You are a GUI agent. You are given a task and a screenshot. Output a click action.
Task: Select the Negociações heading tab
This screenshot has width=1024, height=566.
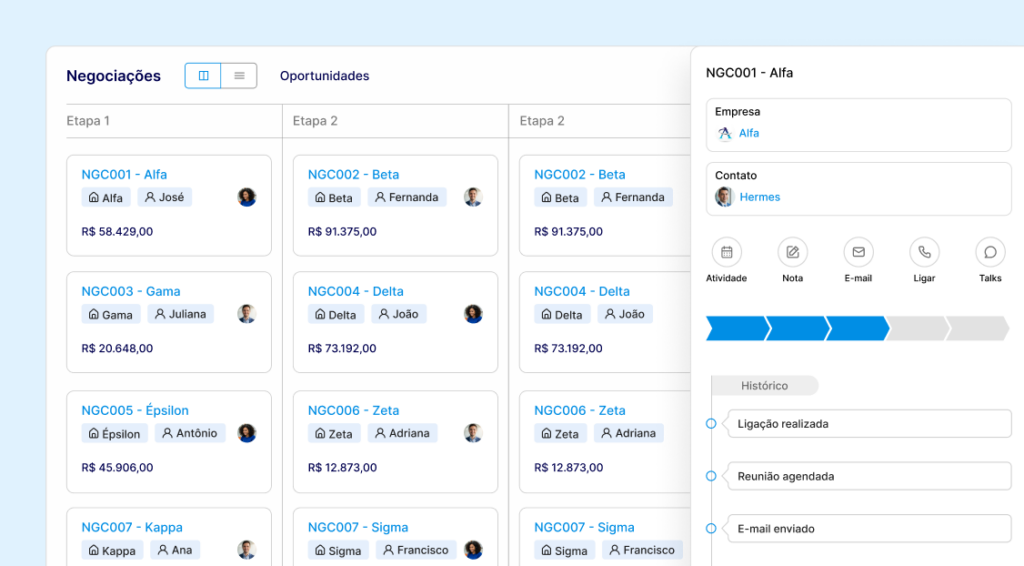click(x=113, y=76)
